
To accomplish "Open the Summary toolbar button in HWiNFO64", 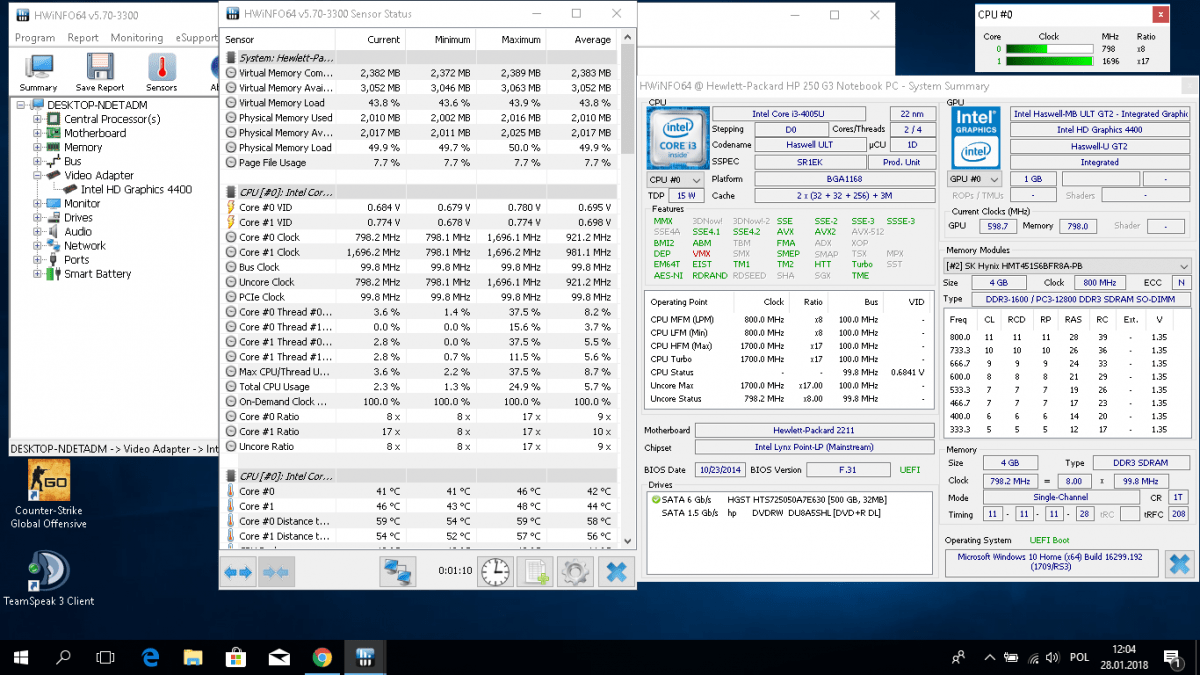I will click(39, 73).
